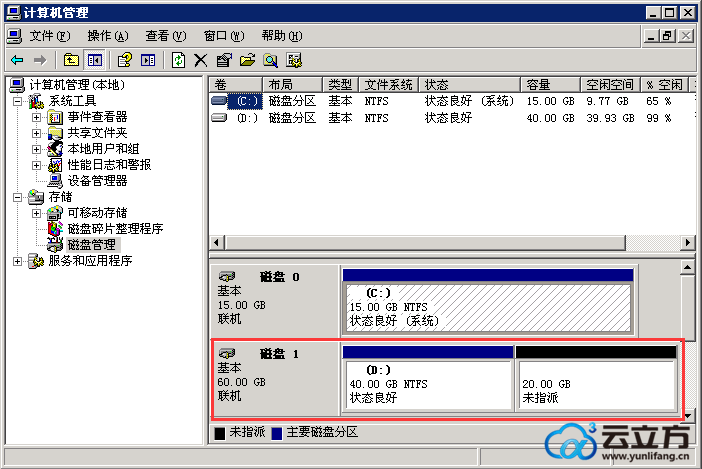Viewport: 702px width, 469px height.
Task: Click the action pane toggle toolbar icon
Action: [148, 60]
